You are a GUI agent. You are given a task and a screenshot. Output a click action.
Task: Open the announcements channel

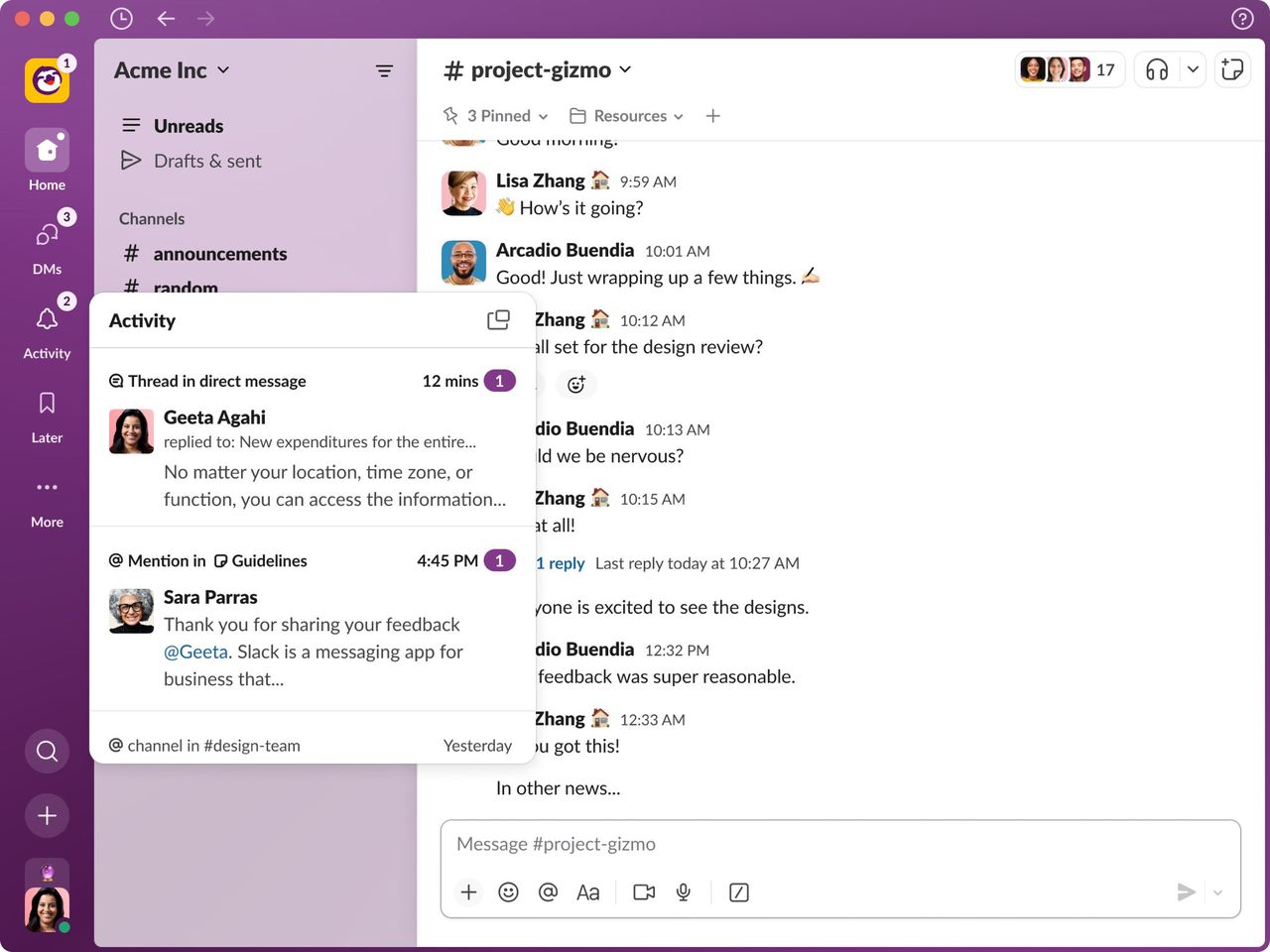pos(219,254)
